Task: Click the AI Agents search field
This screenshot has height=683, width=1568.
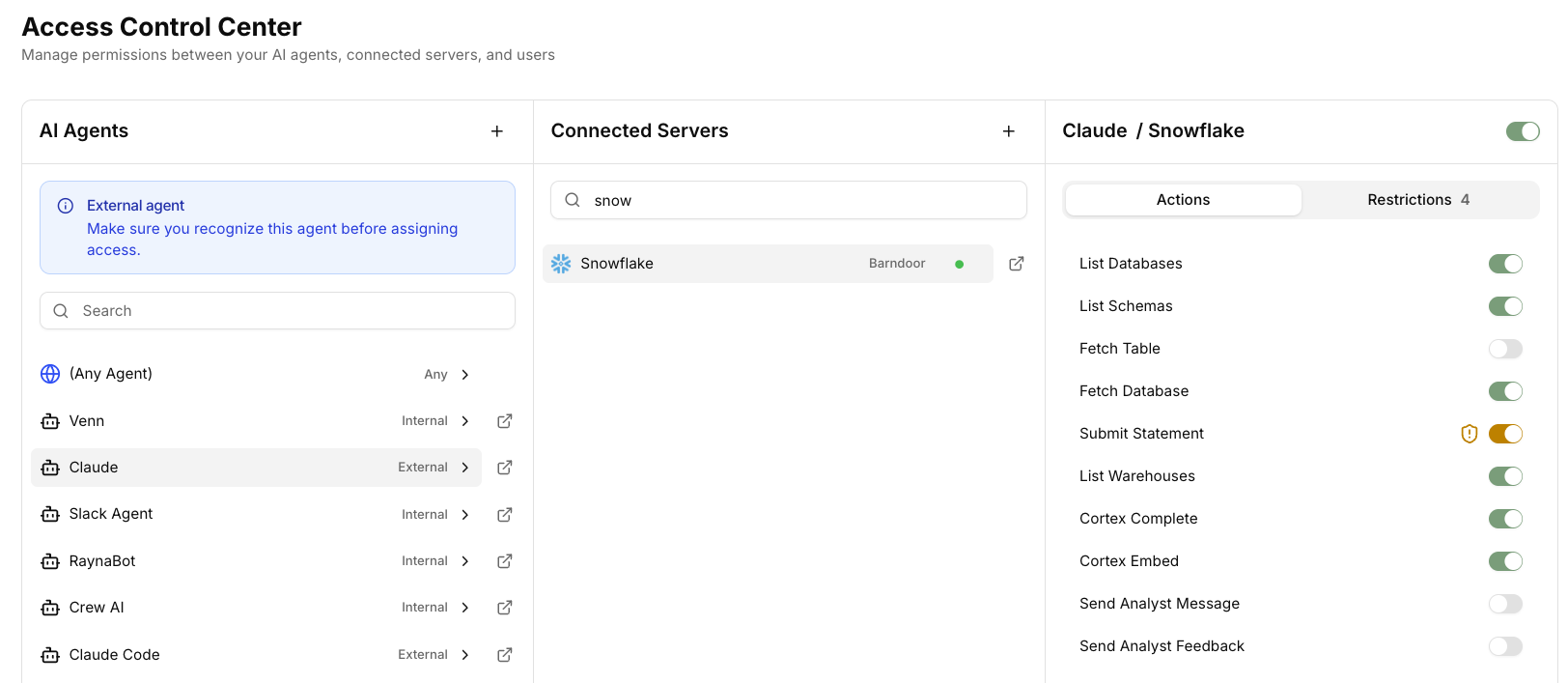Action: (277, 311)
